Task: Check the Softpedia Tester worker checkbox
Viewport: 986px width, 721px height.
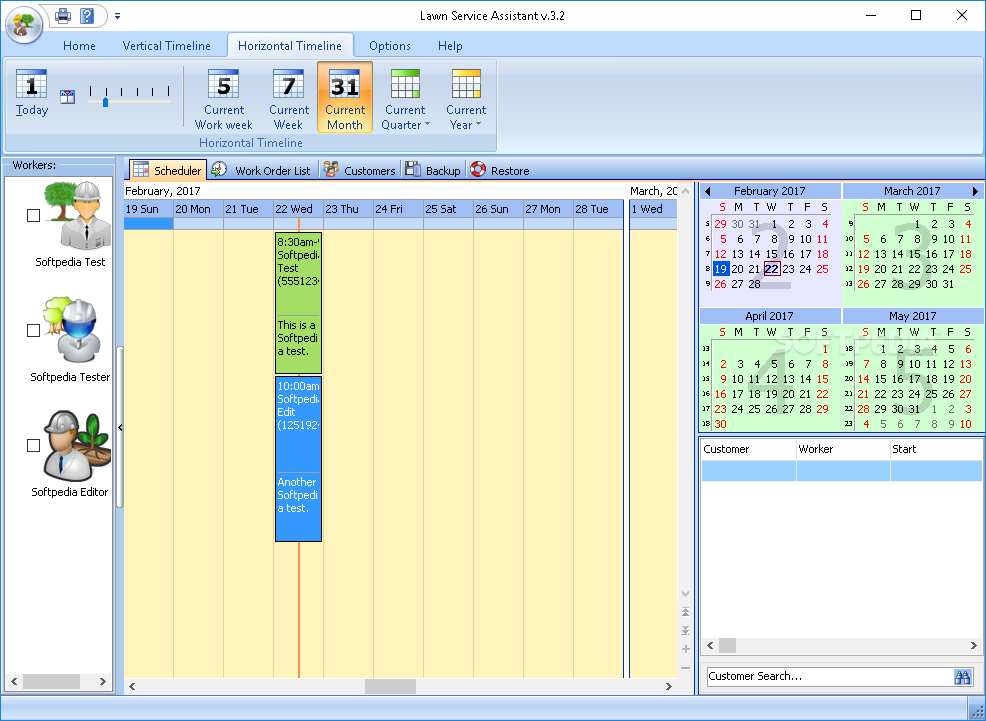Action: point(33,331)
